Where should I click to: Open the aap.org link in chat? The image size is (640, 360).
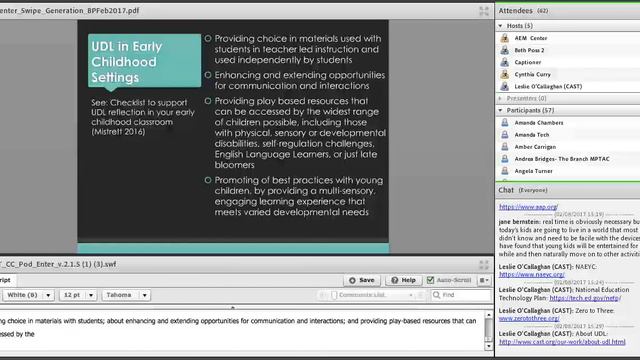point(528,207)
